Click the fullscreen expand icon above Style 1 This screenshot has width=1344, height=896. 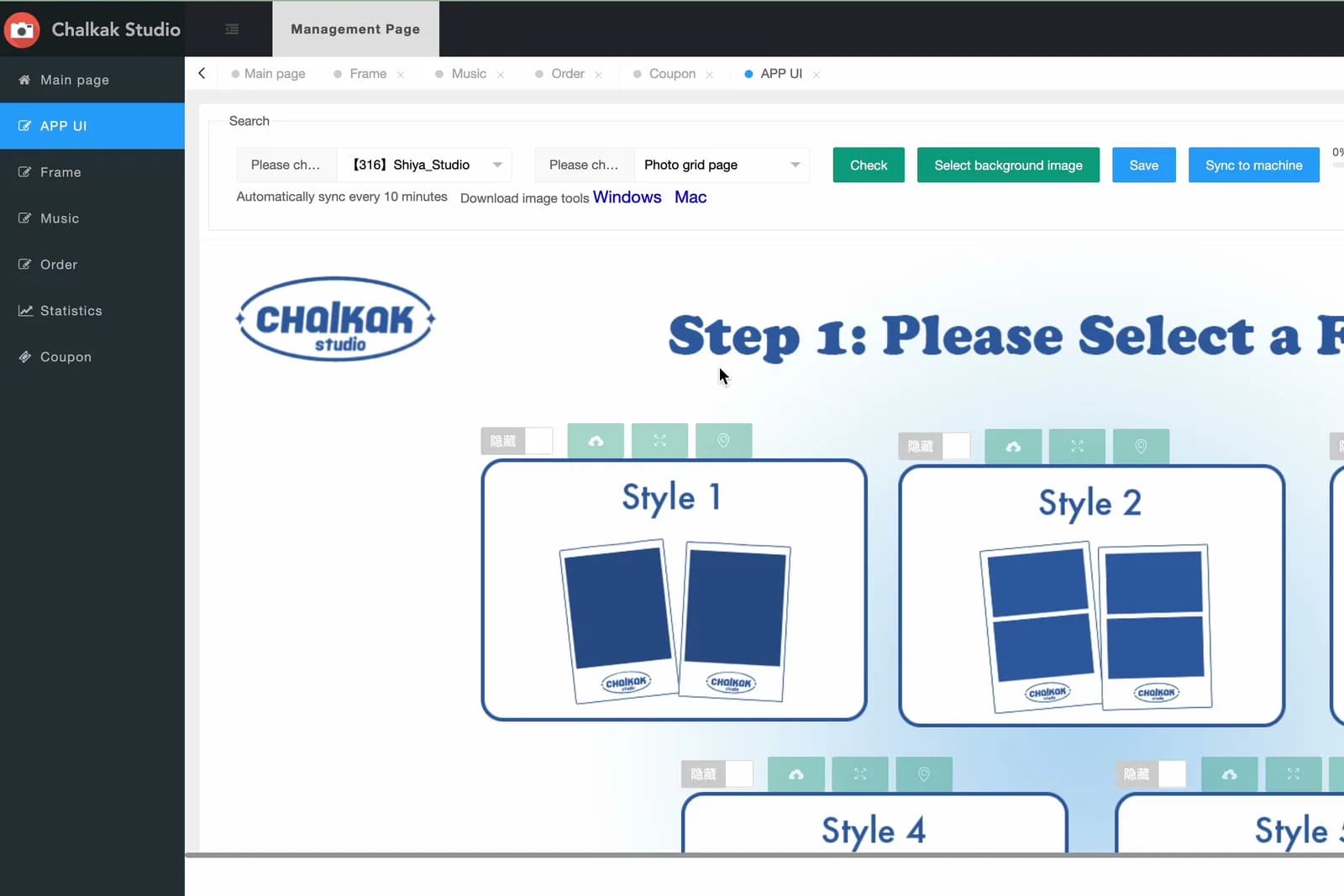click(x=659, y=441)
